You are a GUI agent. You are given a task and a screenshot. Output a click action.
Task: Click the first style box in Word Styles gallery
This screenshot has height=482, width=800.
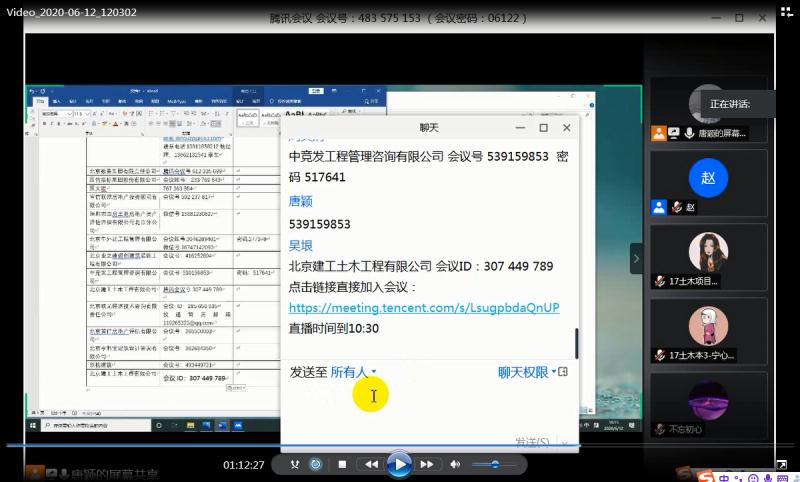click(248, 118)
